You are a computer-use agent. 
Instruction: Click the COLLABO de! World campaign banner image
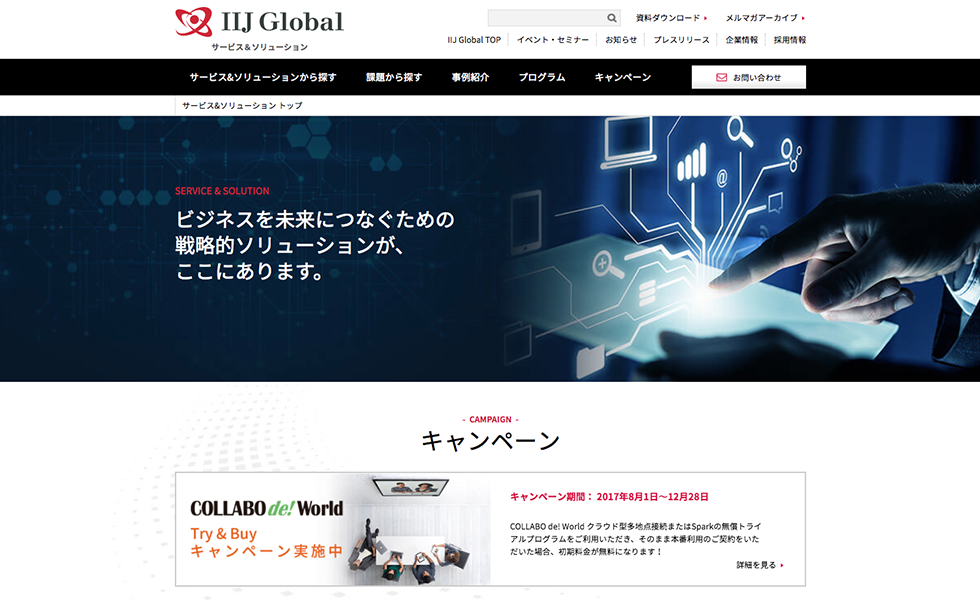(x=333, y=529)
